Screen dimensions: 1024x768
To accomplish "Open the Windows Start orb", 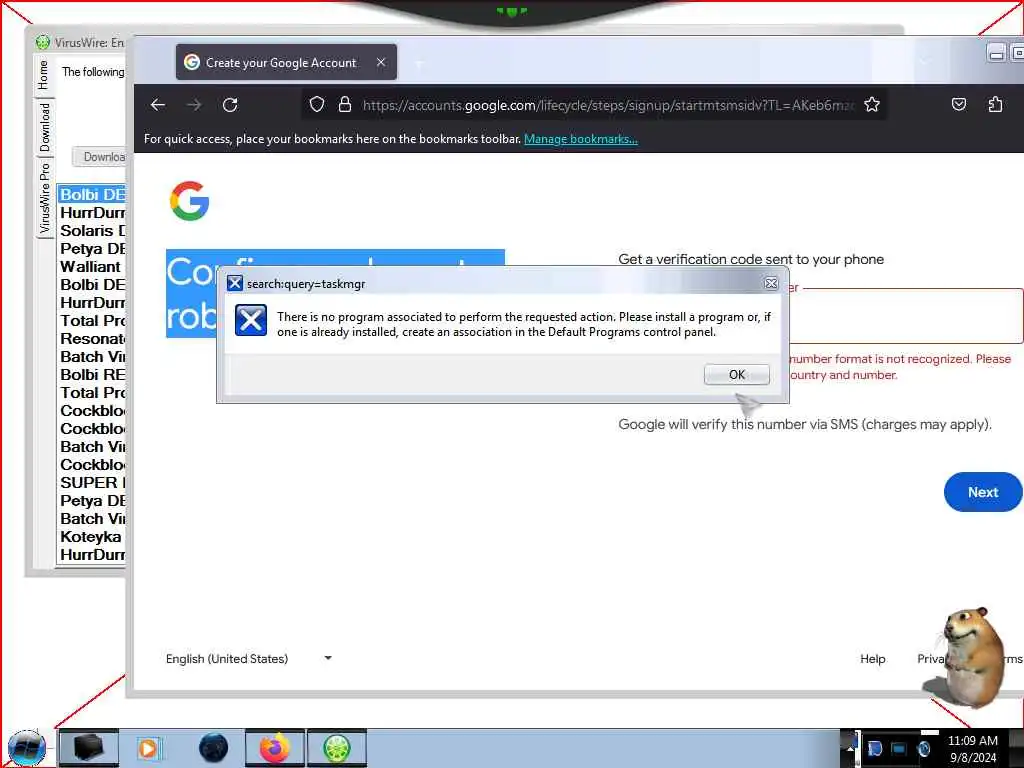I will [x=27, y=749].
